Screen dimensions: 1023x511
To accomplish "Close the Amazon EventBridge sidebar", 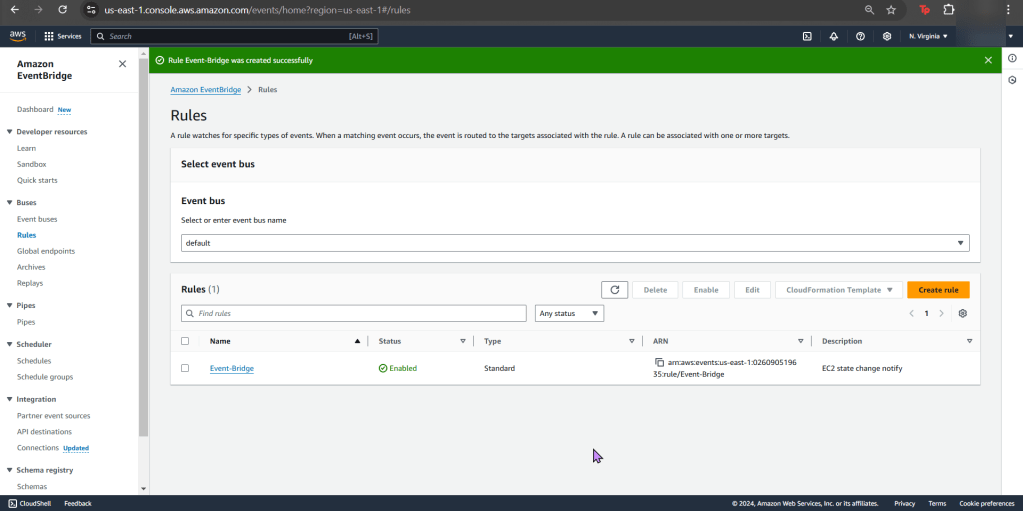I will [x=123, y=64].
